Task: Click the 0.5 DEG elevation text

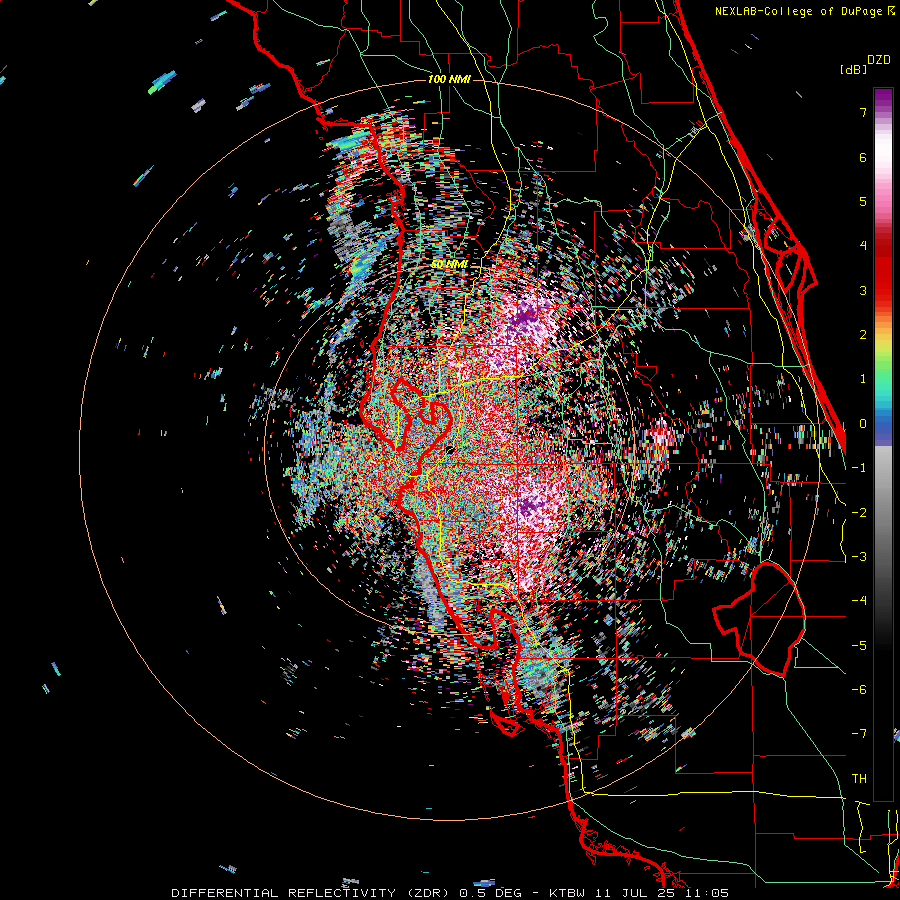Action: (490, 893)
